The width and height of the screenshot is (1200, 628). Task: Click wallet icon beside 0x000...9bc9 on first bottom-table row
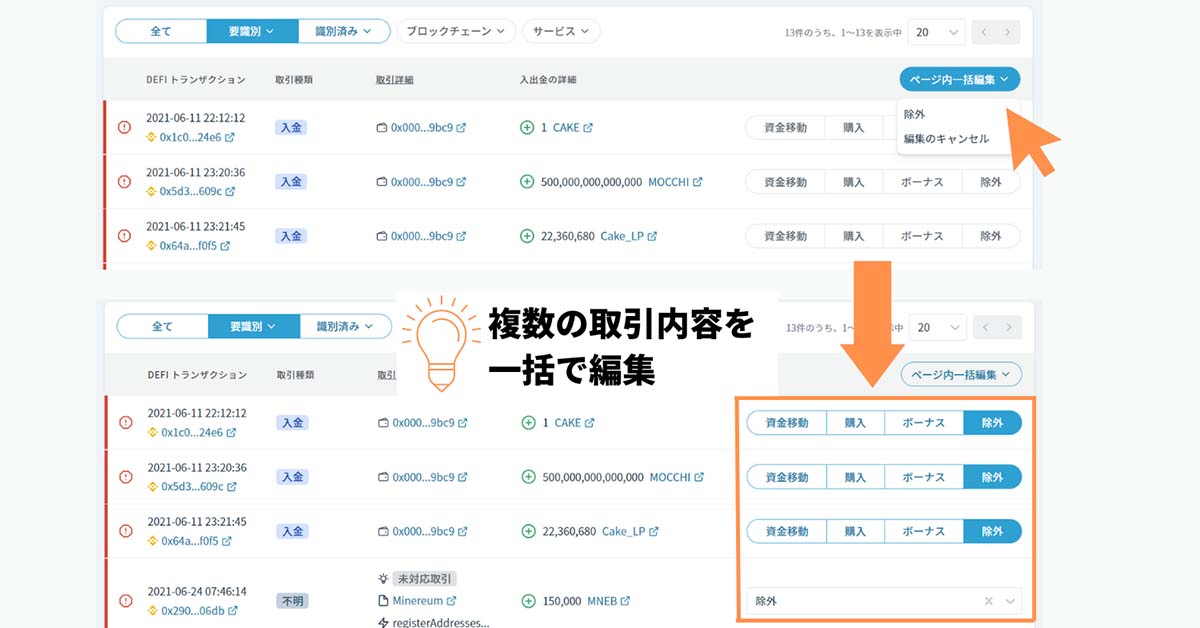pyautogui.click(x=382, y=423)
